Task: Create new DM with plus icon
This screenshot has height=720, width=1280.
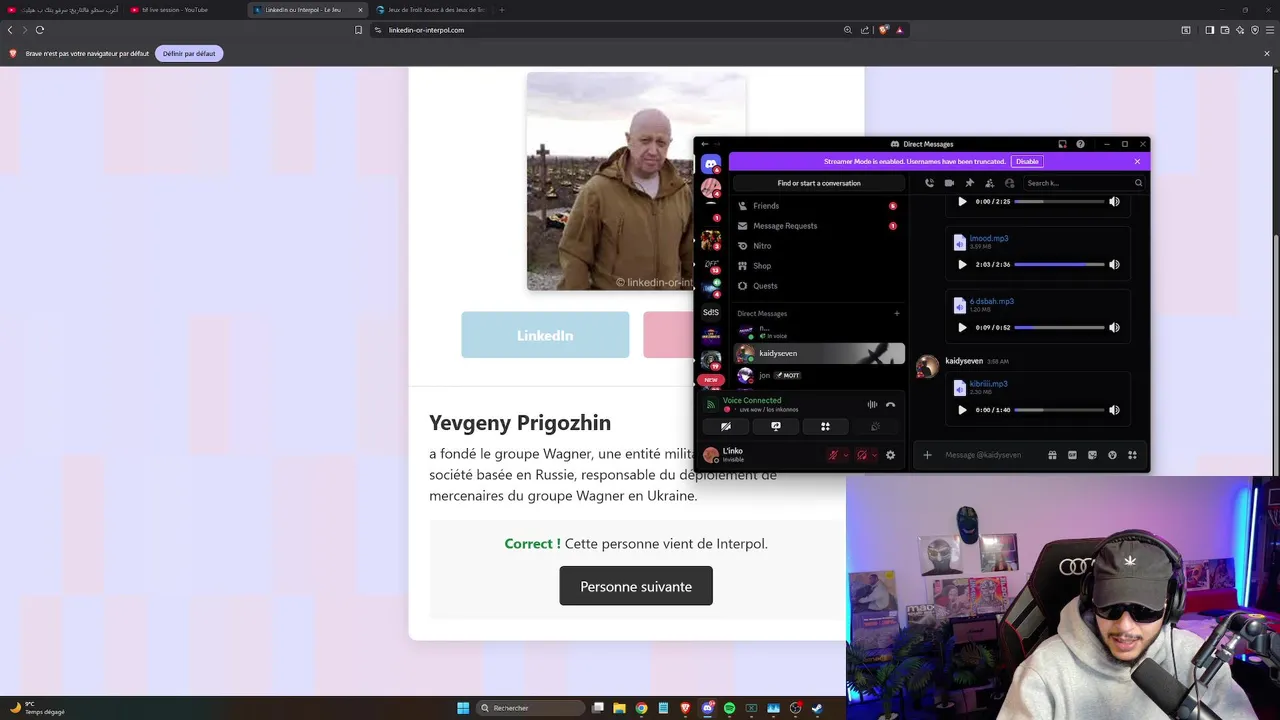Action: click(x=896, y=313)
